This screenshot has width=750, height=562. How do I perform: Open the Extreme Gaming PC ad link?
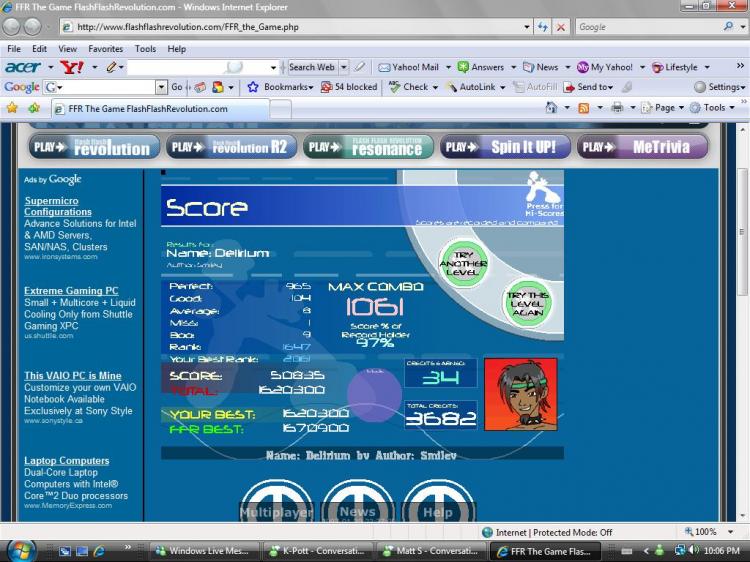click(71, 291)
